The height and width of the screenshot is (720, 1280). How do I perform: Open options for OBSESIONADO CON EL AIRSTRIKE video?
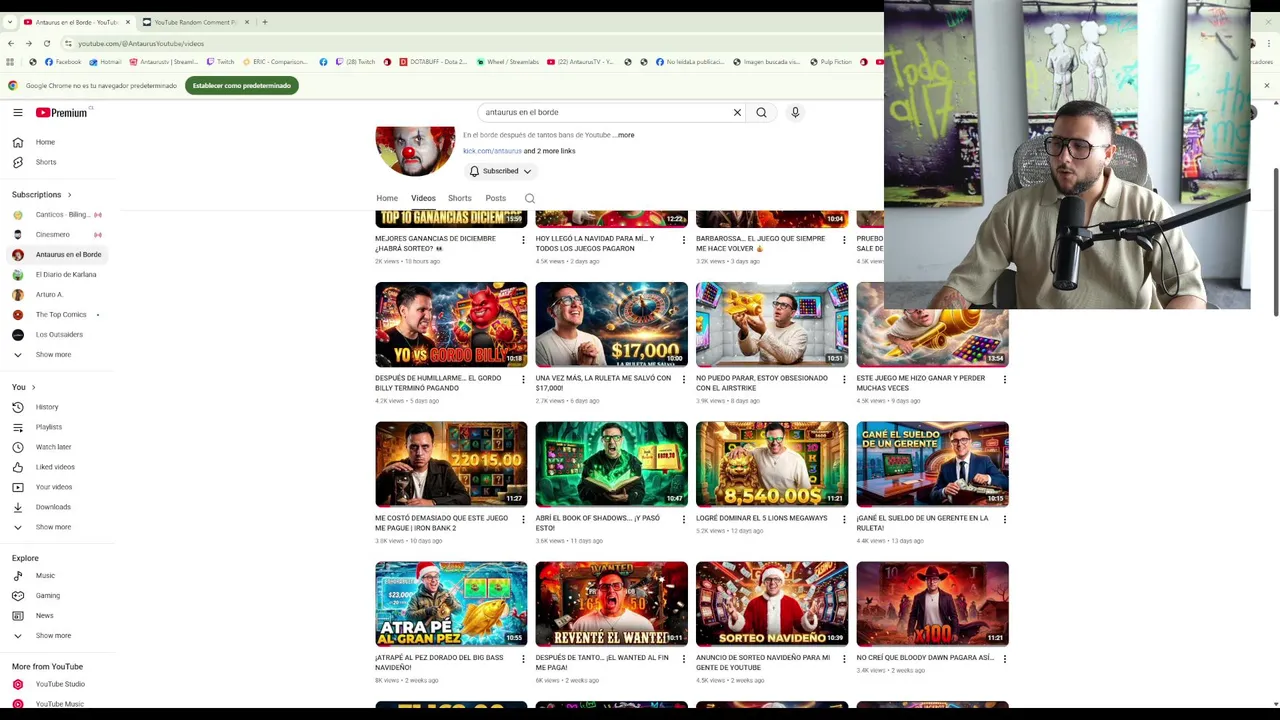(x=844, y=379)
